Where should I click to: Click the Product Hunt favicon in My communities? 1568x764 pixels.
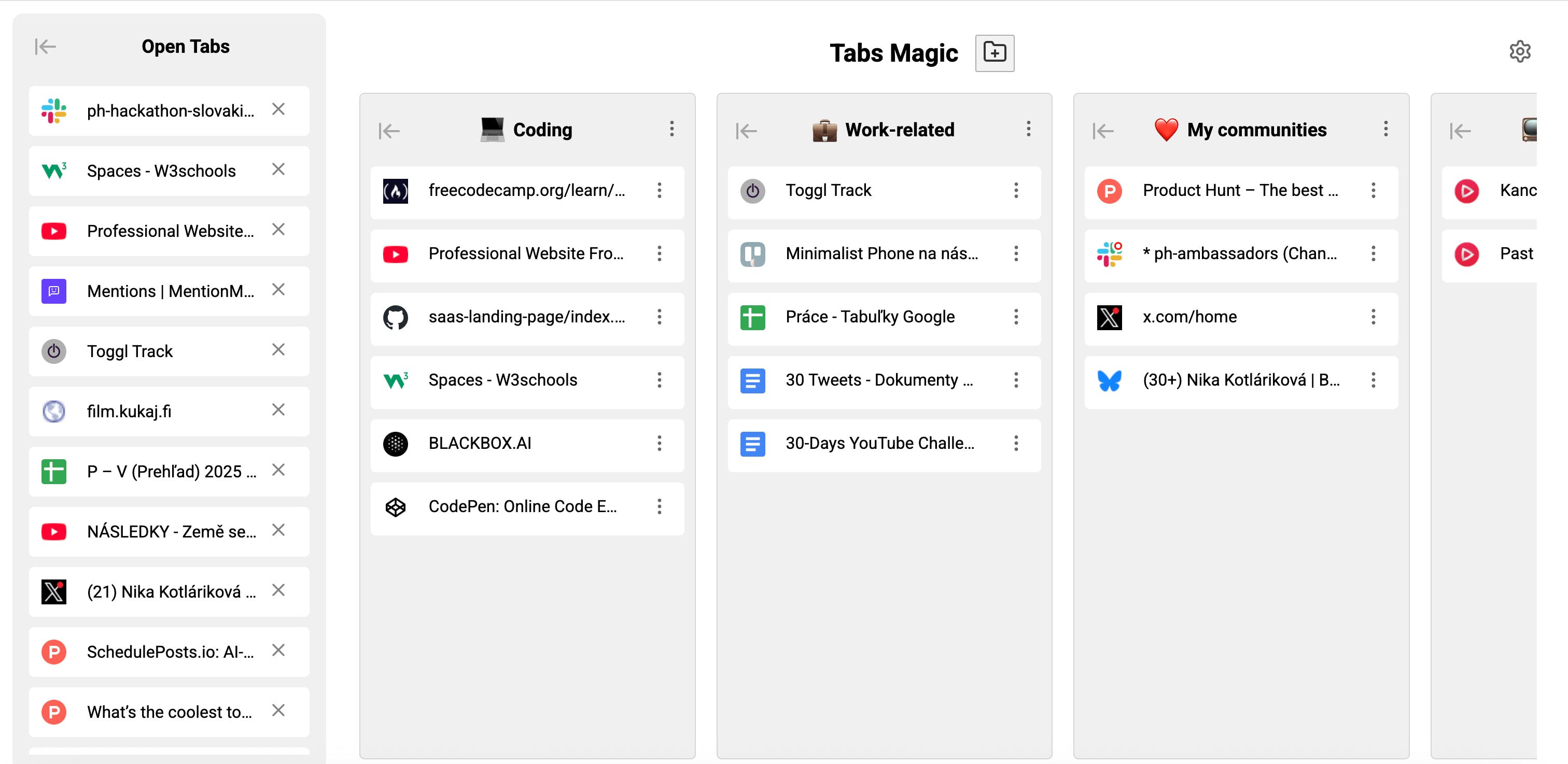[1110, 191]
